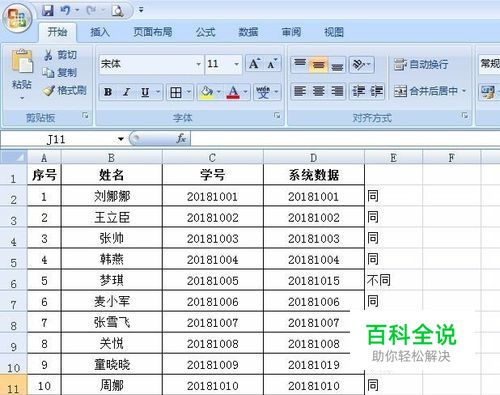Click 合并后居中 merge and center
Screen dimensions: 500x395
[425, 91]
